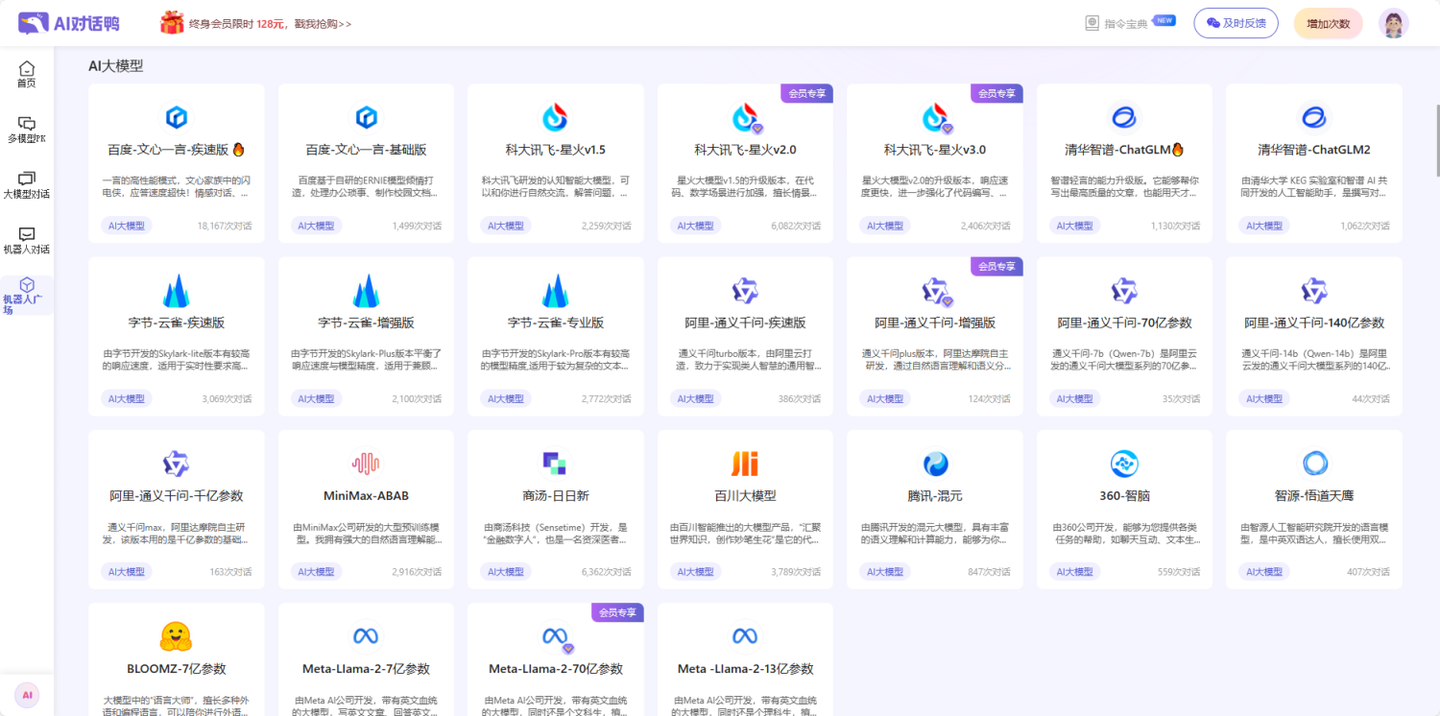
Task: Open the 终身会员限时128元 promotion link
Action: (x=270, y=23)
